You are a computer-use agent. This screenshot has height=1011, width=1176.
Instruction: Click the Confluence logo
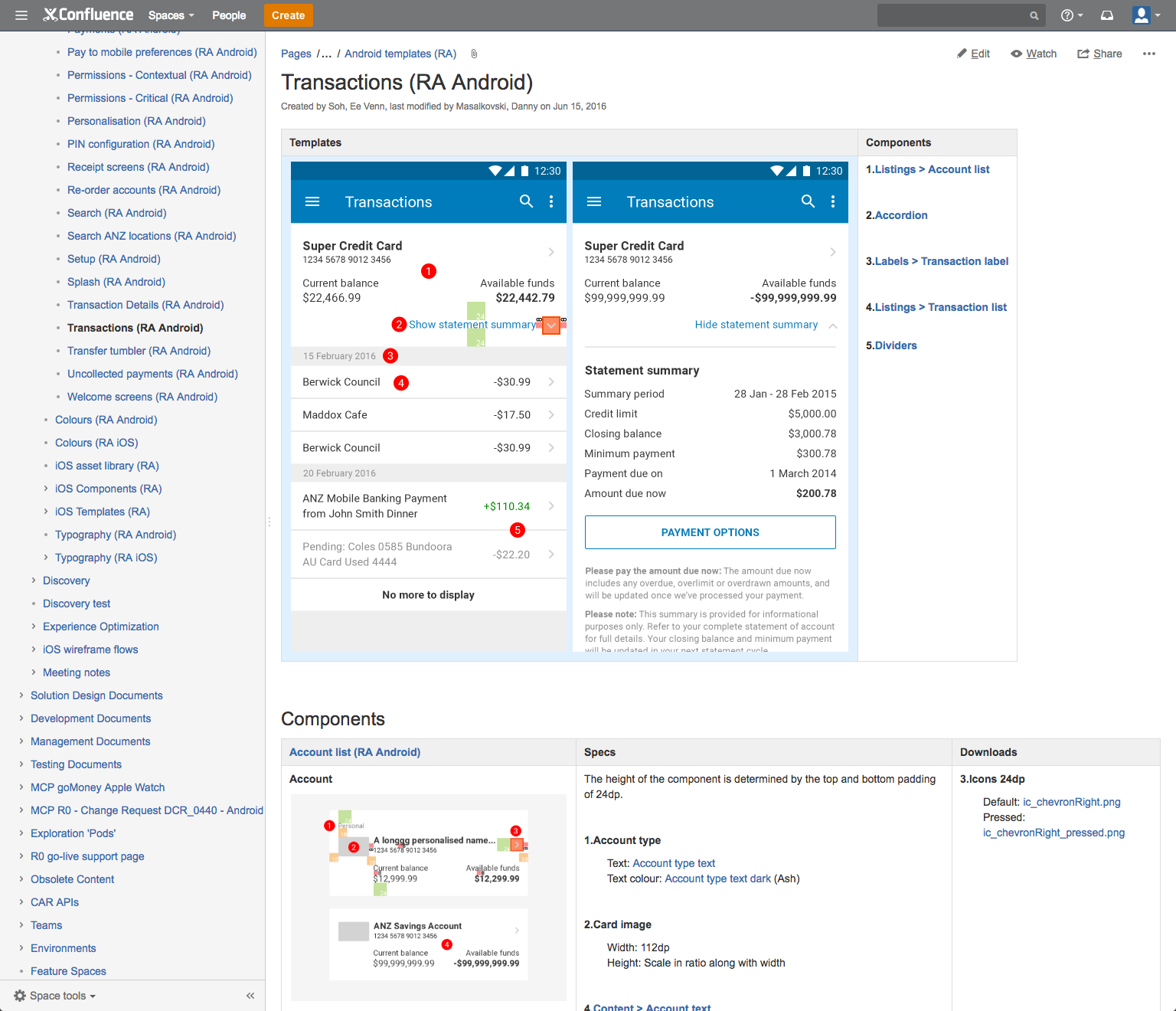click(88, 15)
